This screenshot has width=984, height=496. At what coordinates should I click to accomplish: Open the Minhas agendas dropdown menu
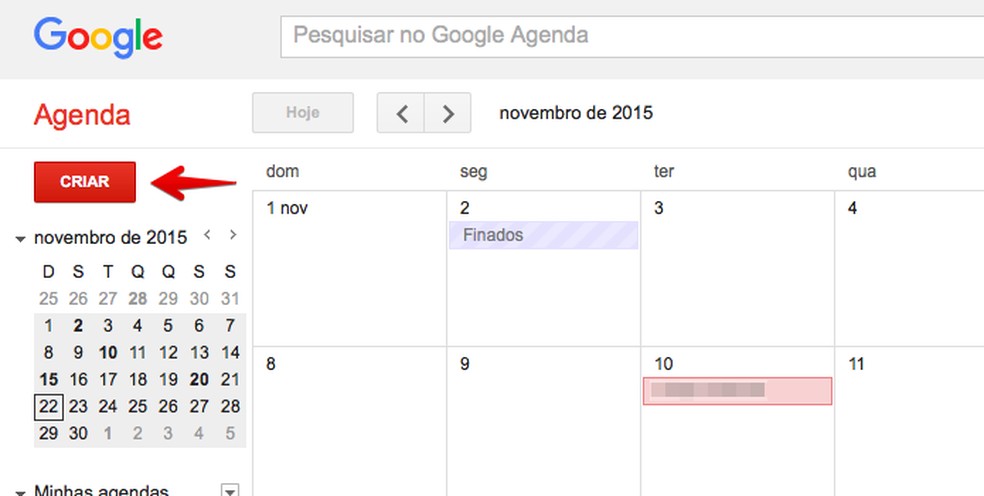(x=230, y=491)
